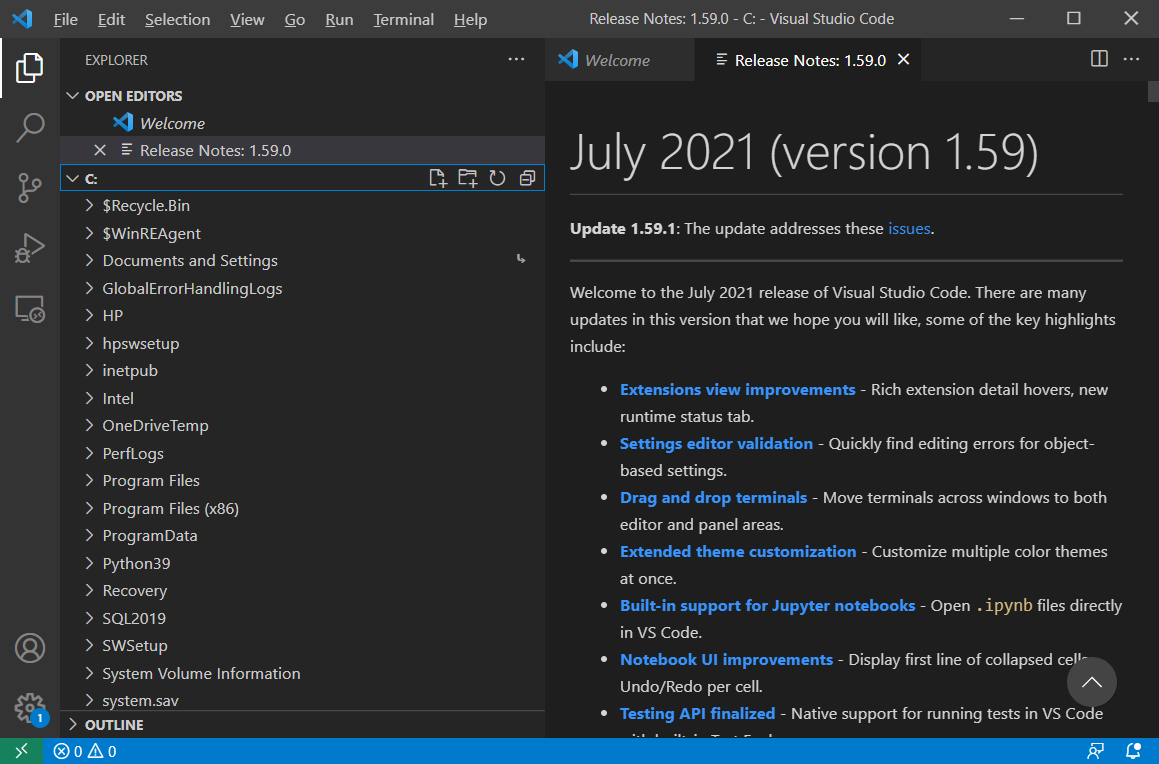Open Testing API finalized link
This screenshot has height=764, width=1159.
pyautogui.click(x=697, y=713)
